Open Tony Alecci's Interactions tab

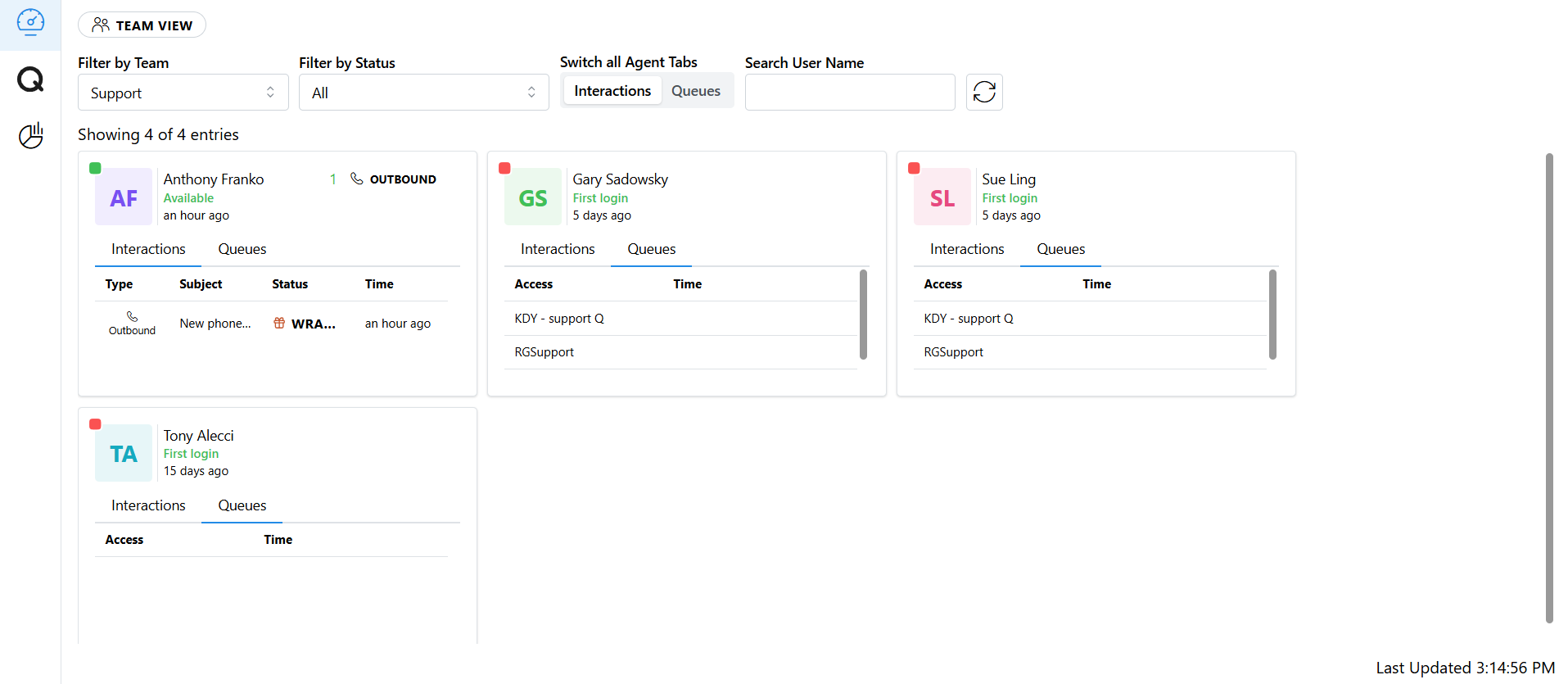click(x=148, y=505)
